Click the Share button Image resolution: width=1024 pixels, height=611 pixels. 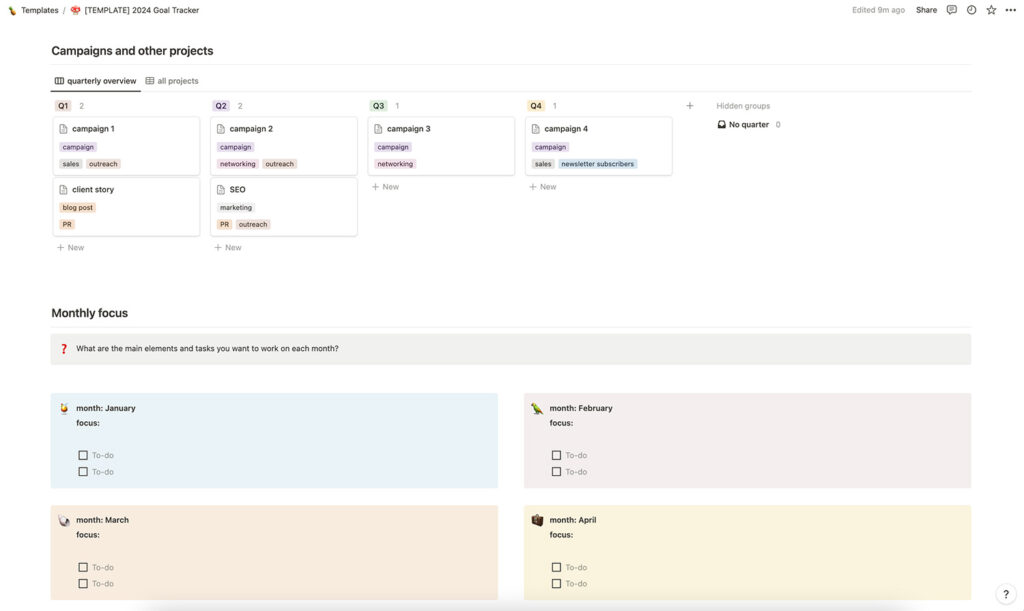pos(926,9)
